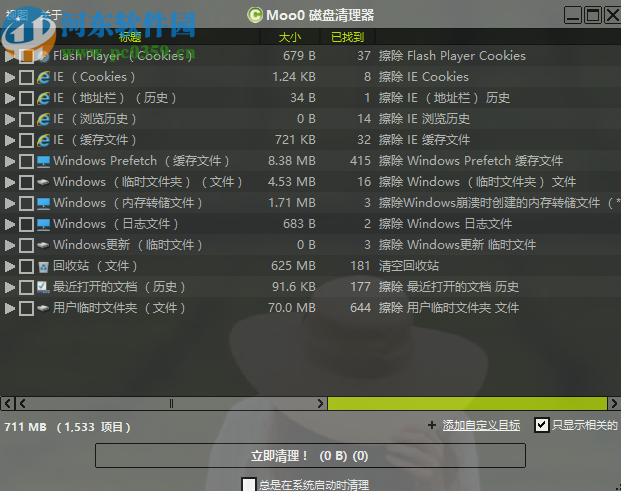Click the Windows 日志文件 monitor icon
This screenshot has width=621, height=491.
click(44, 225)
